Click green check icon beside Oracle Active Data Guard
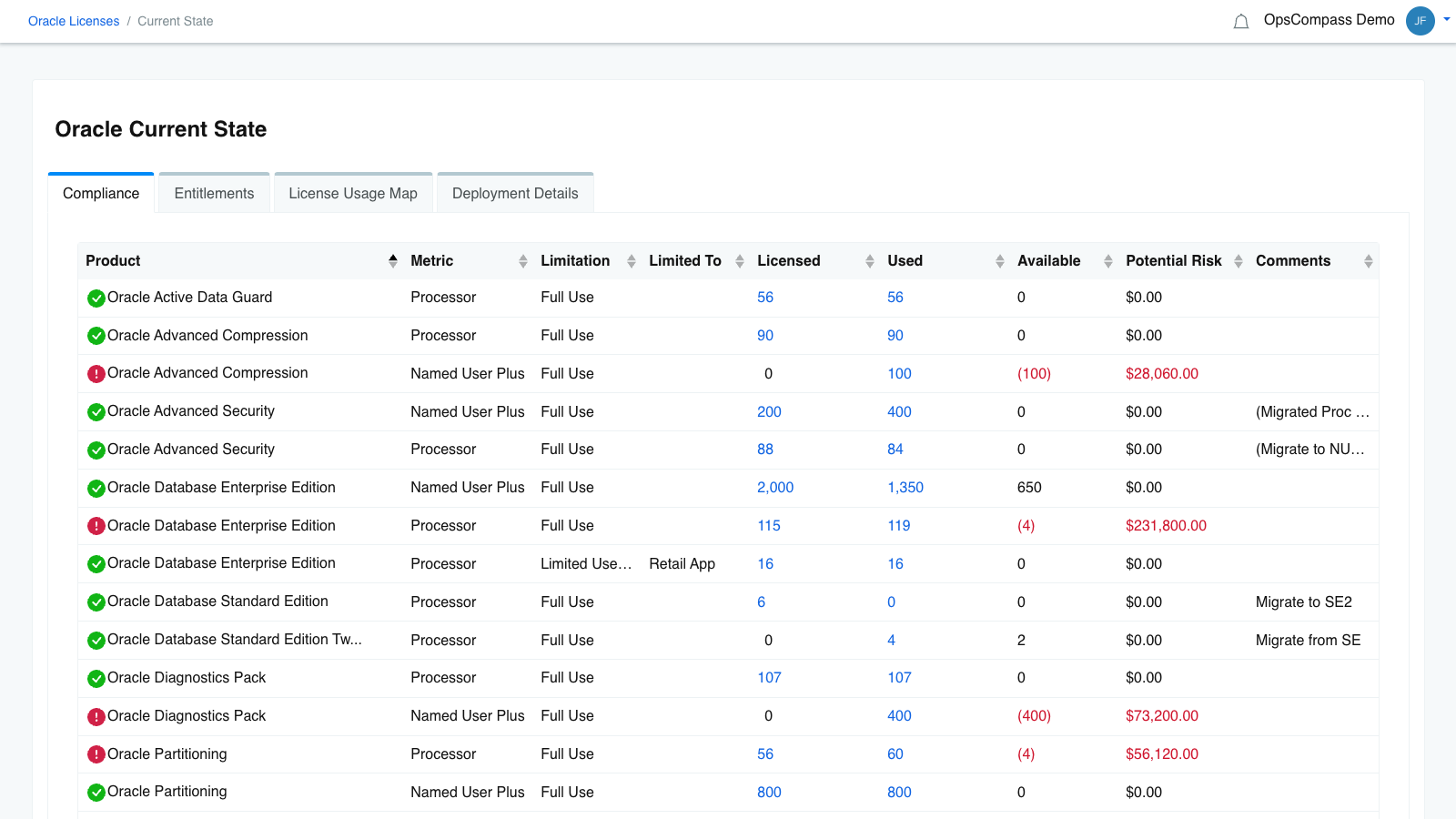 coord(96,298)
